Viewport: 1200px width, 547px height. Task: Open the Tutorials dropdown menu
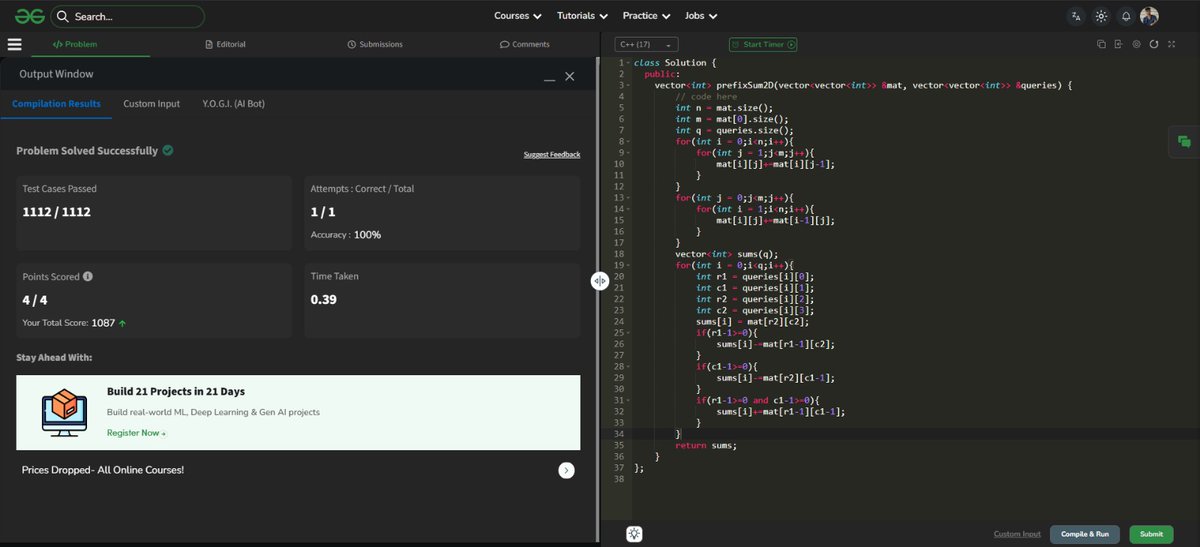[582, 16]
